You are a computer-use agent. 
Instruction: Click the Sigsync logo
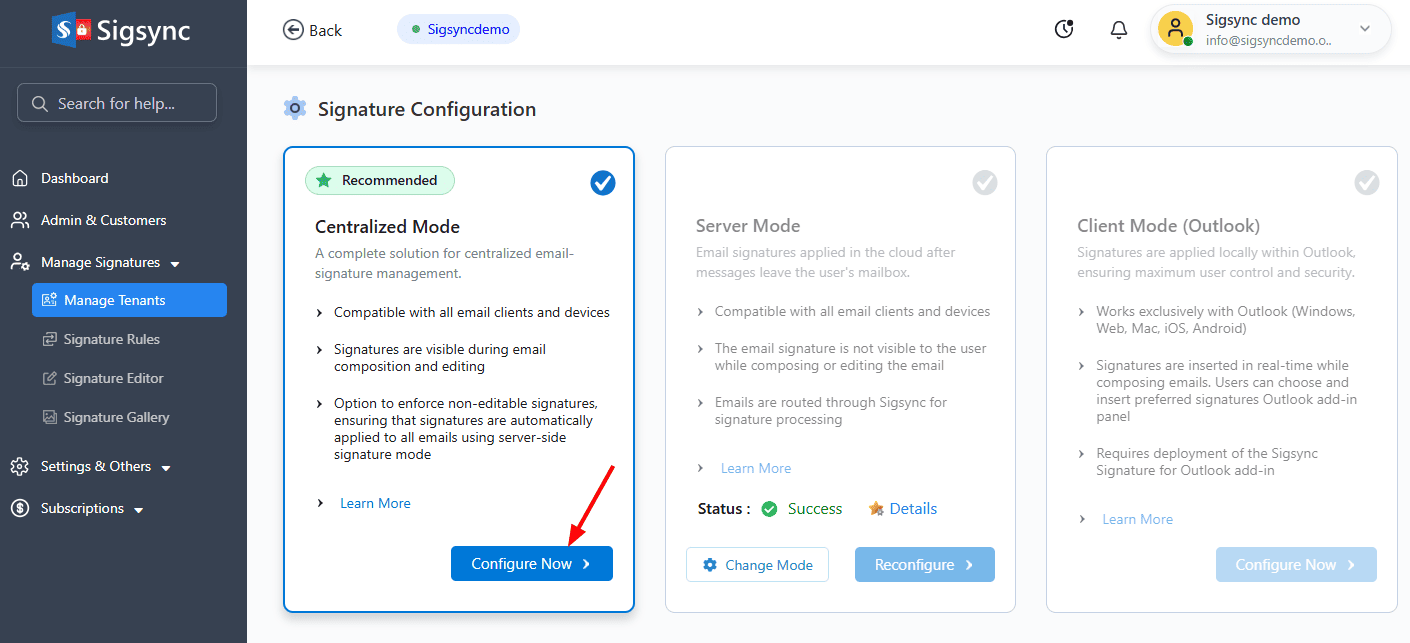point(121,30)
